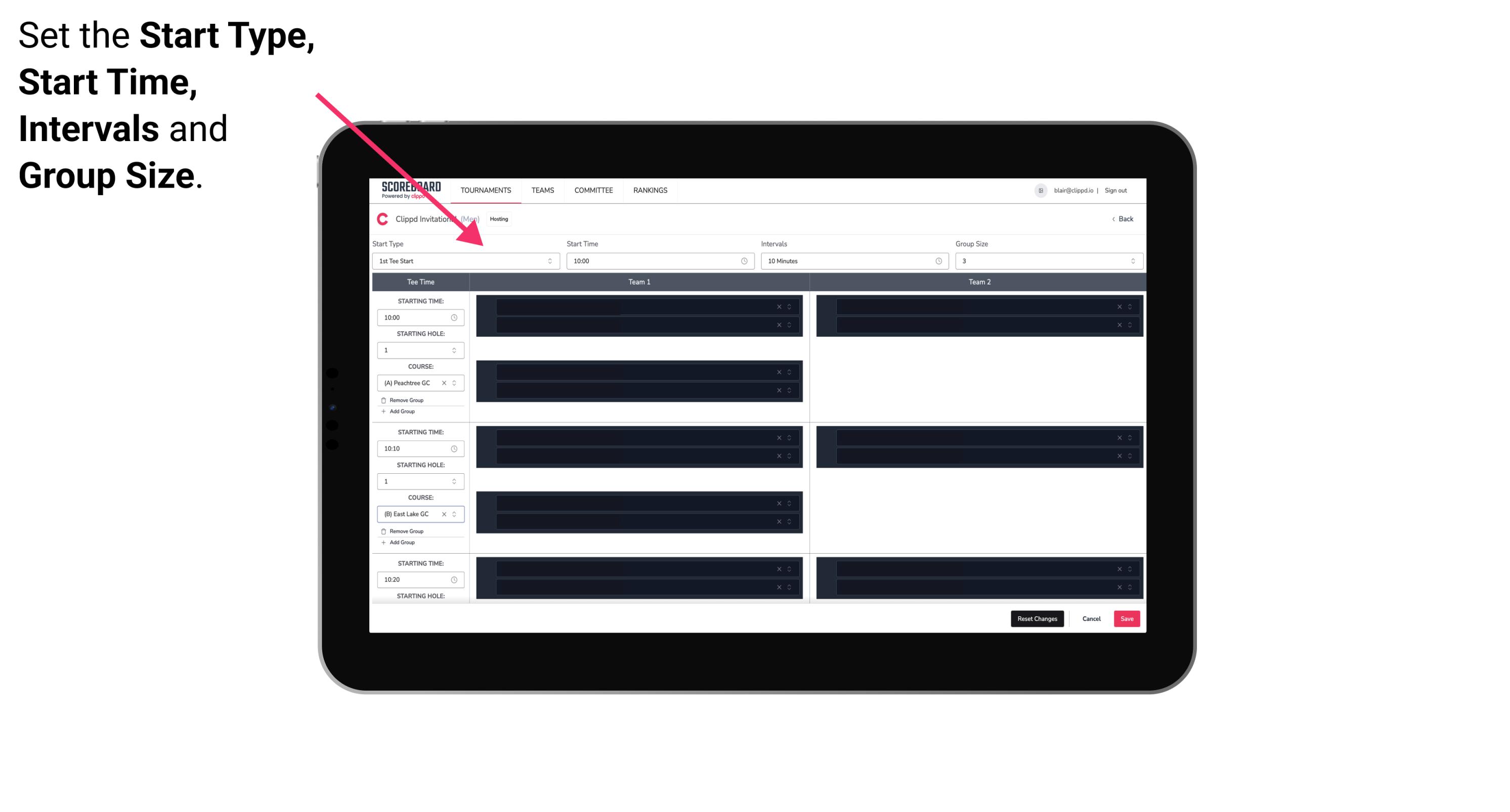Image resolution: width=1510 pixels, height=812 pixels.
Task: Select the TOURNAMENTS tab
Action: (x=485, y=190)
